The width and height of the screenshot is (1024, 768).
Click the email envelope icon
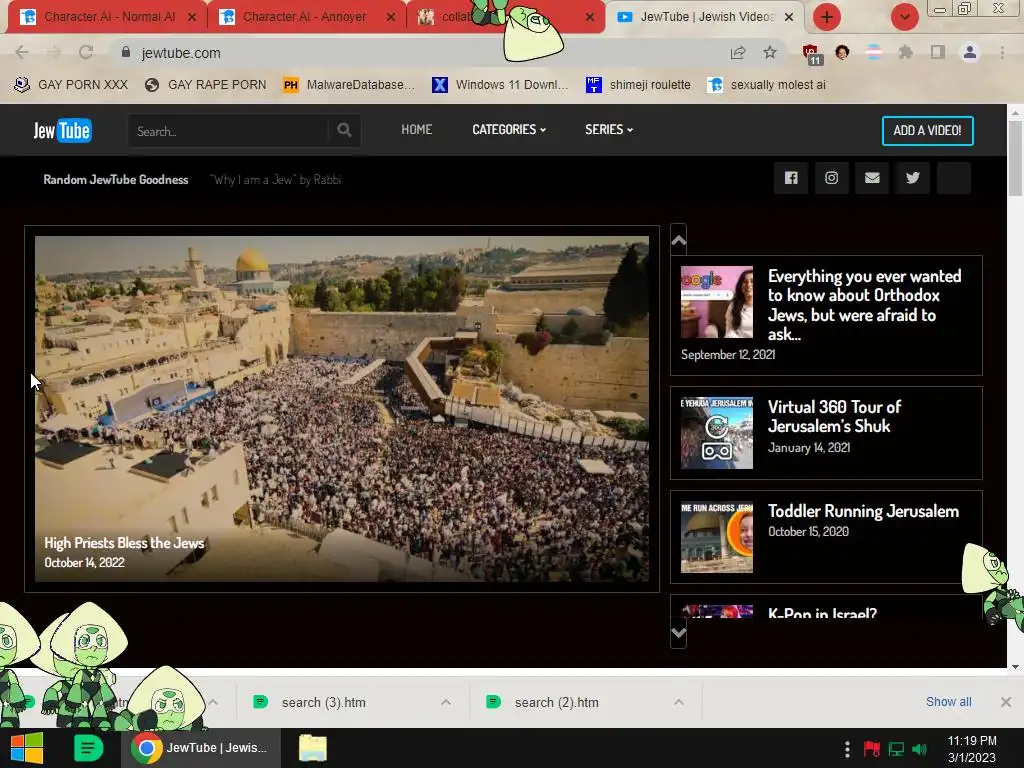pyautogui.click(x=872, y=178)
